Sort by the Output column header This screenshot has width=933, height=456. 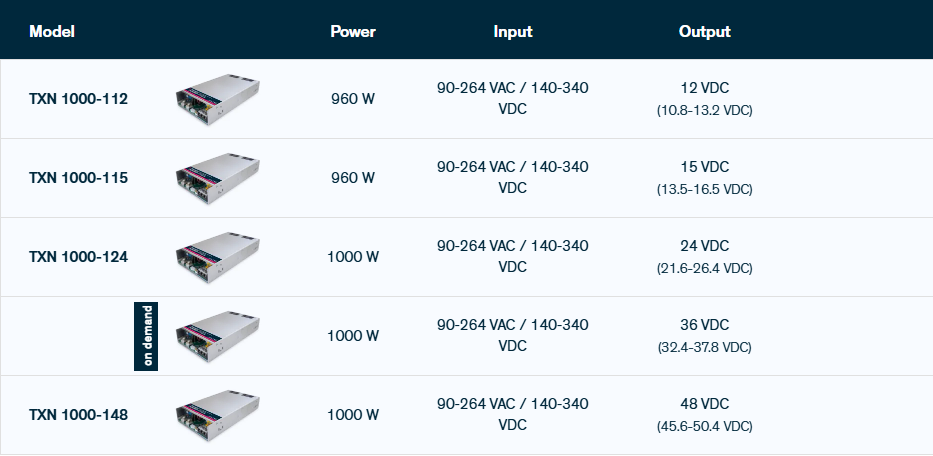pos(705,32)
